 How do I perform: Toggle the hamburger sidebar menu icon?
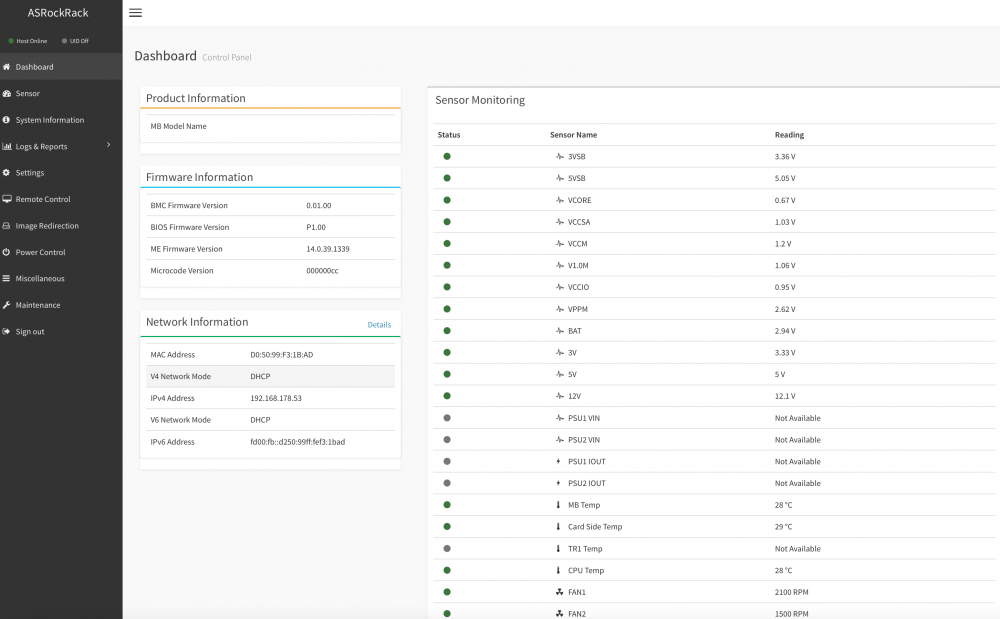(135, 13)
